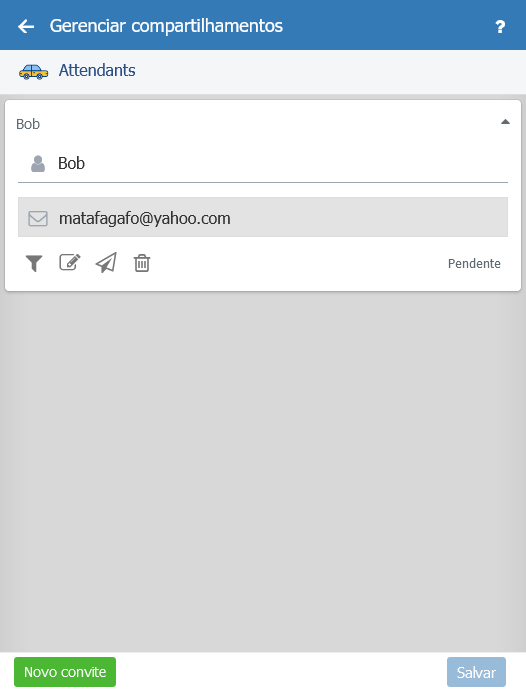Screen dimensions: 526x694
Task: Click the Bob card header label
Action: (x=28, y=124)
